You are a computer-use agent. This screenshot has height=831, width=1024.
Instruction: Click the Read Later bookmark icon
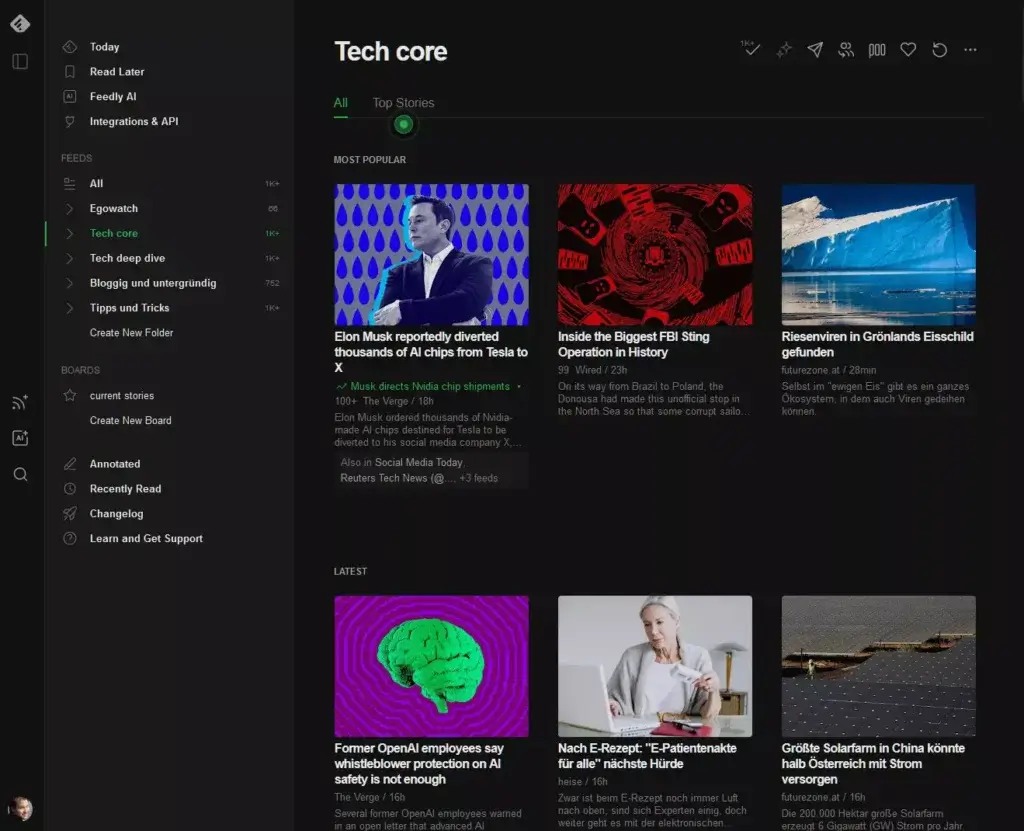pos(70,72)
